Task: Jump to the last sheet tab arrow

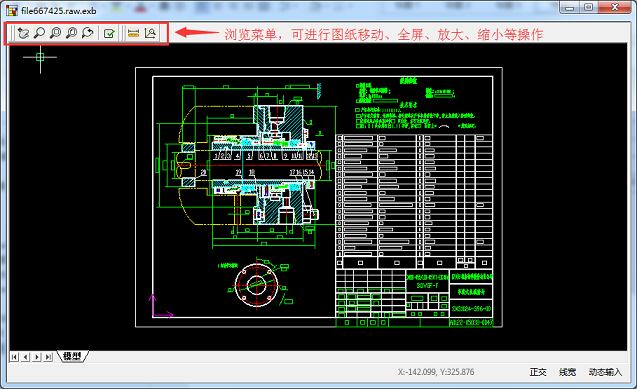Action: pyautogui.click(x=48, y=357)
